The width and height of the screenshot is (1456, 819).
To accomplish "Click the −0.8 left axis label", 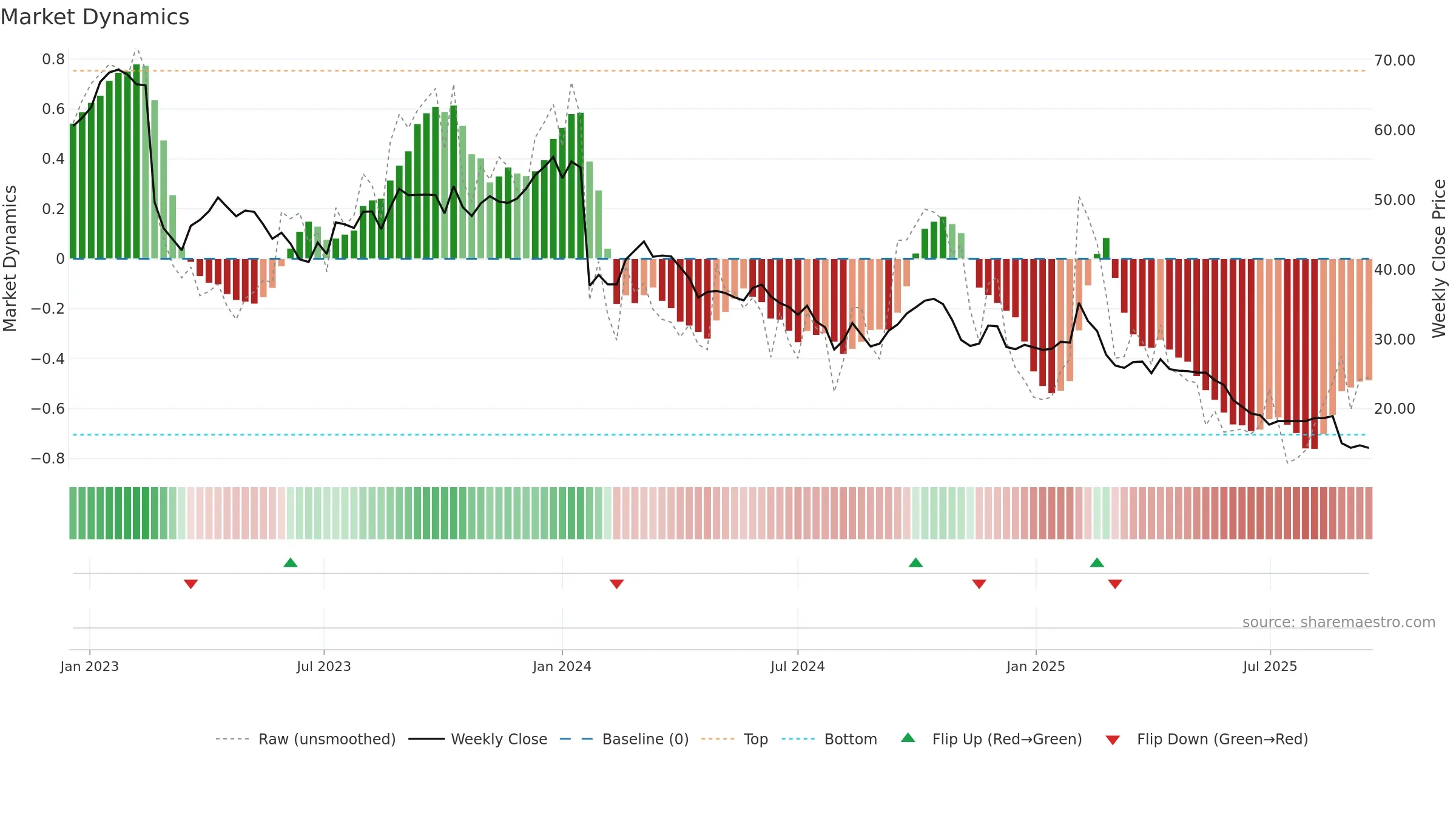I will [x=48, y=458].
